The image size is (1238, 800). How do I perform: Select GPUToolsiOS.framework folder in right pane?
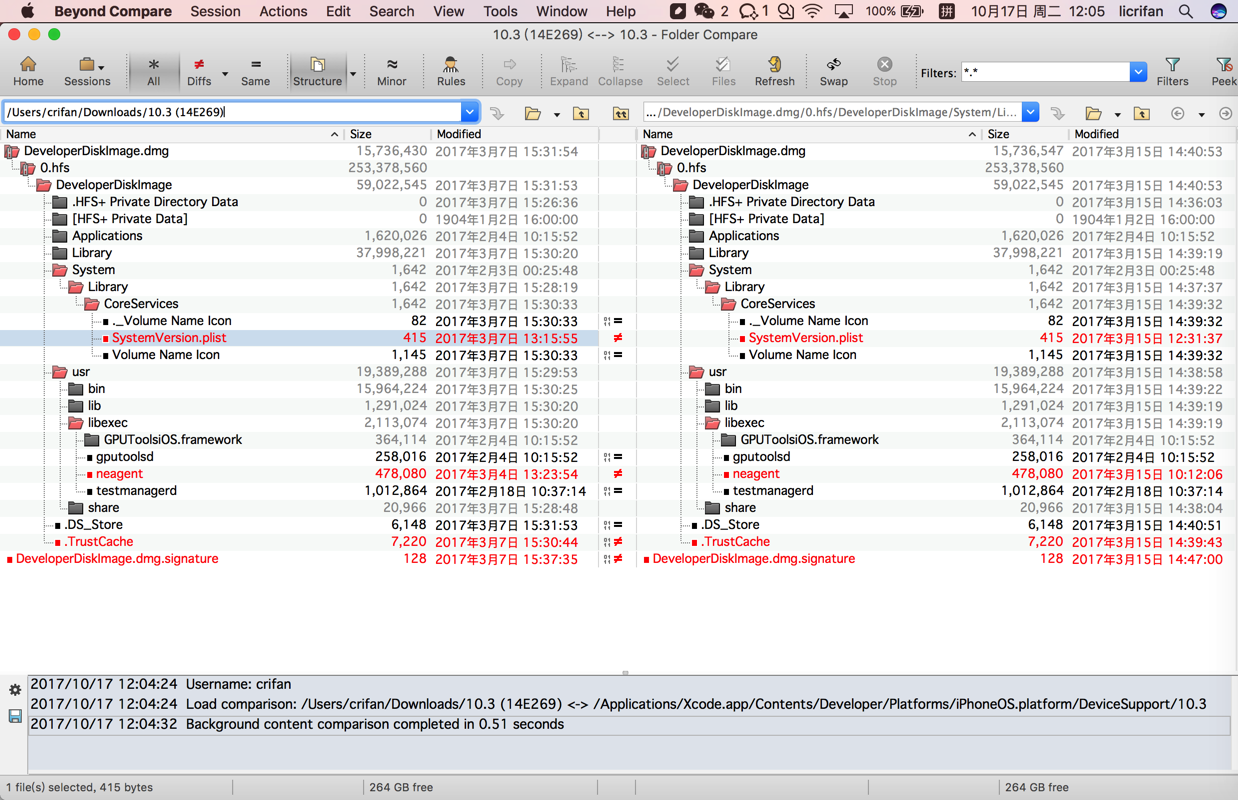click(809, 440)
